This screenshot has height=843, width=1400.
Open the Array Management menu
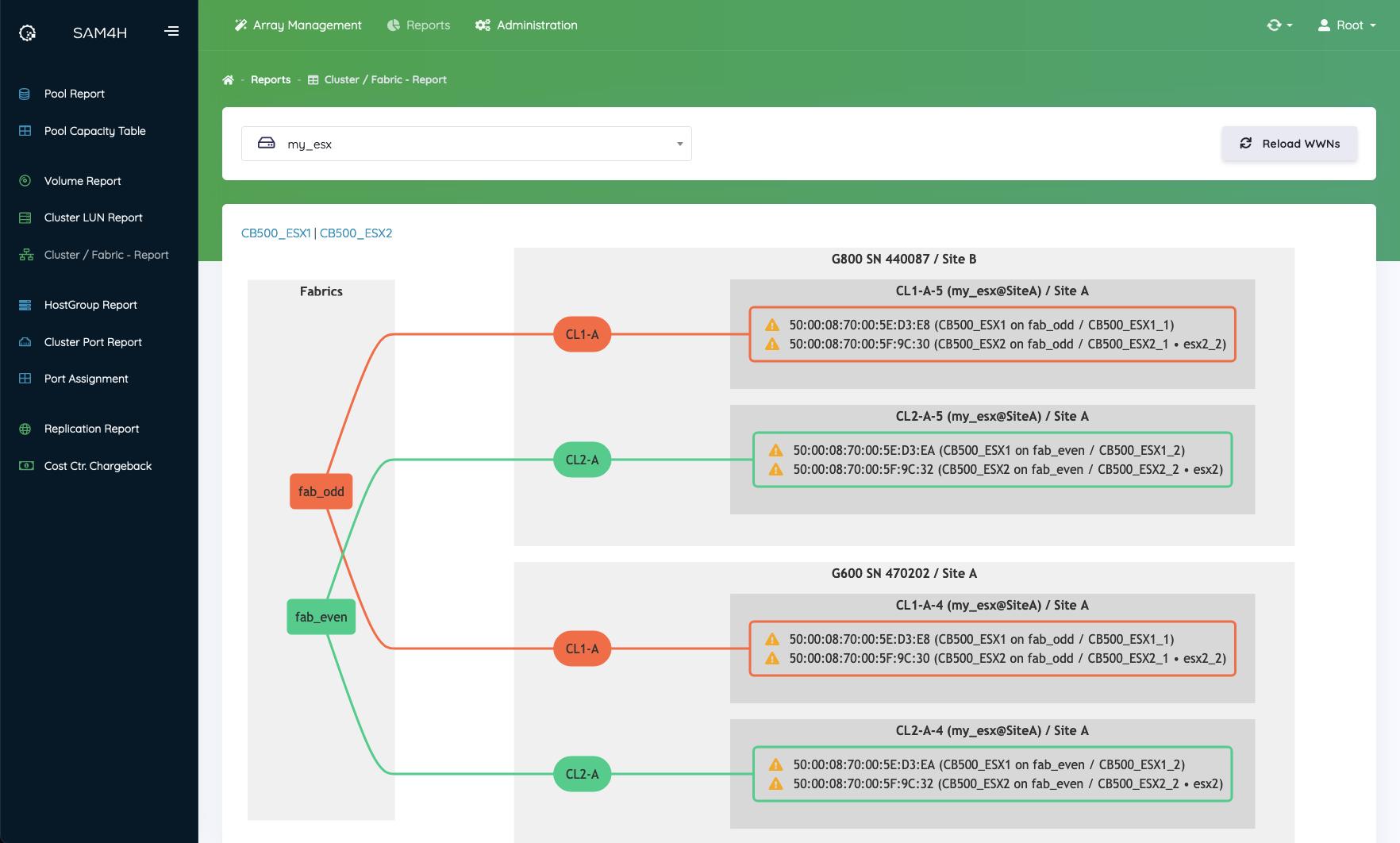(x=298, y=25)
